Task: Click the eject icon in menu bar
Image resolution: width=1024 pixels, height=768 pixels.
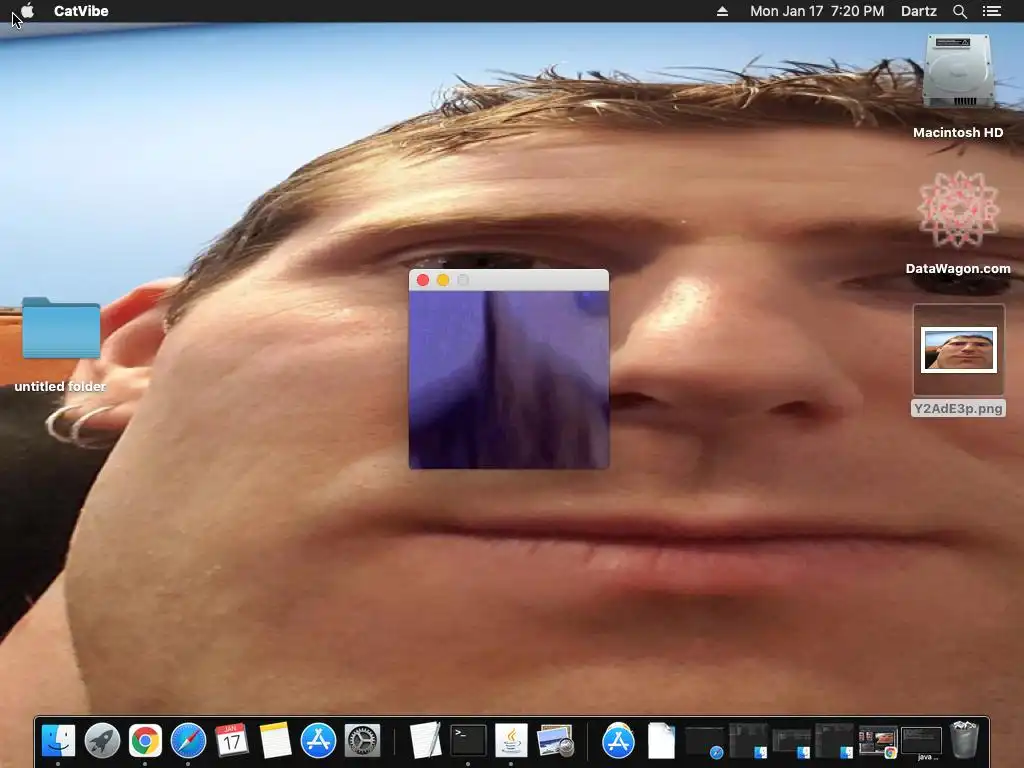Action: pyautogui.click(x=722, y=11)
